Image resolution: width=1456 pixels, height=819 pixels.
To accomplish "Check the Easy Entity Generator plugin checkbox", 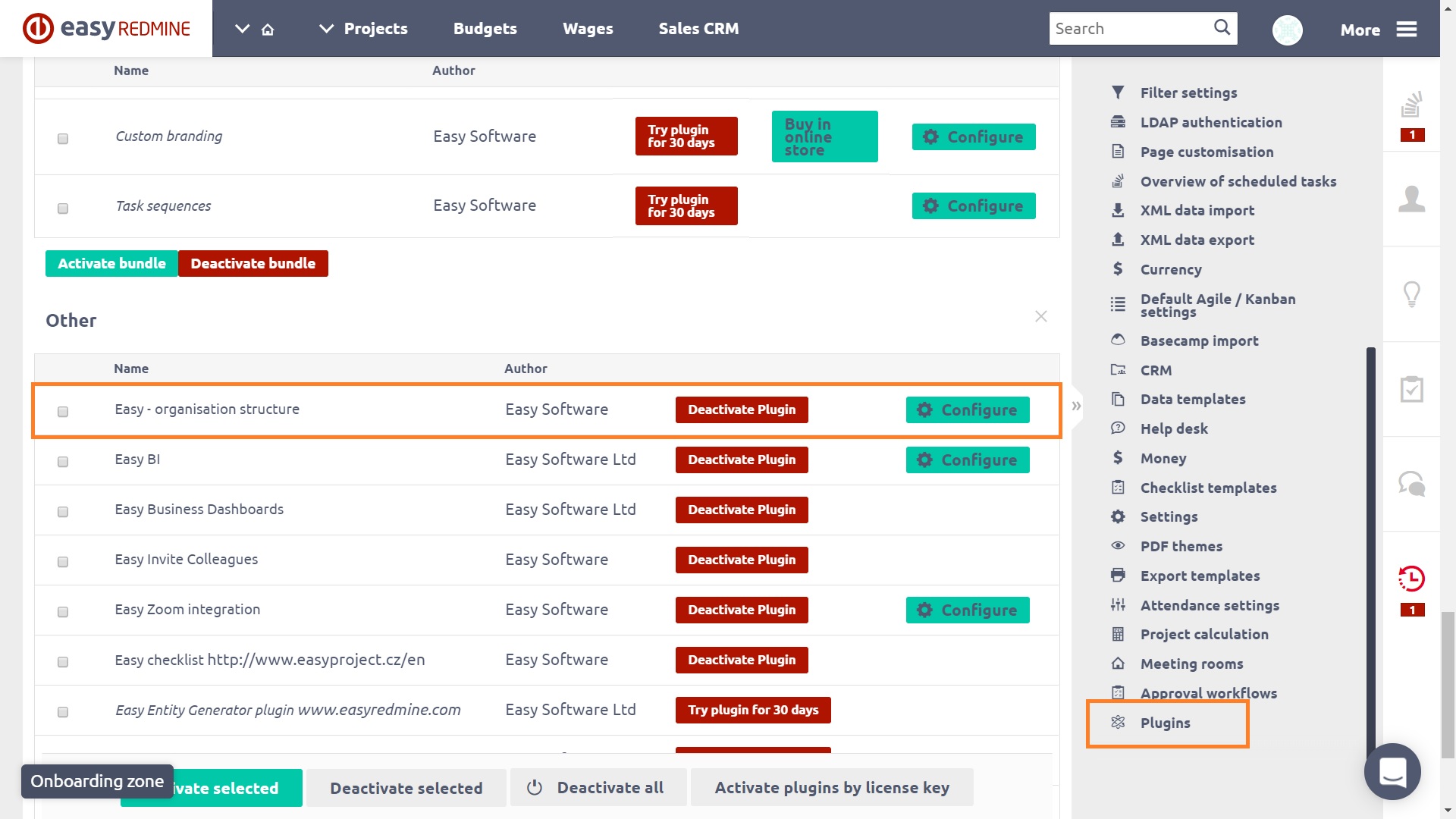I will 63,712.
